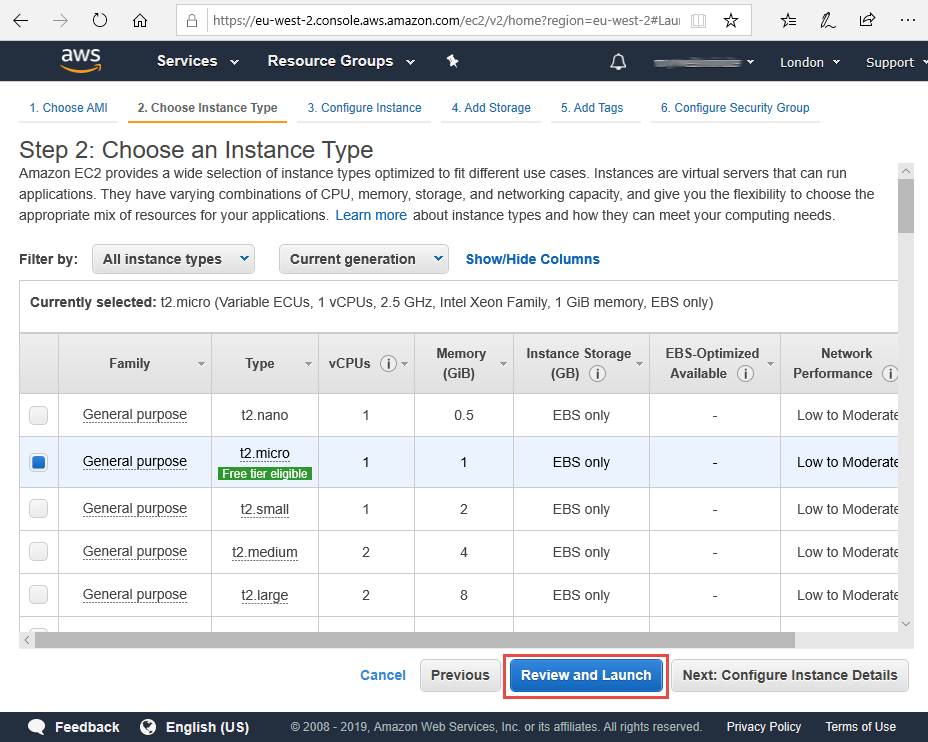The height and width of the screenshot is (742, 928).
Task: Open Family column sort arrow
Action: (x=201, y=364)
